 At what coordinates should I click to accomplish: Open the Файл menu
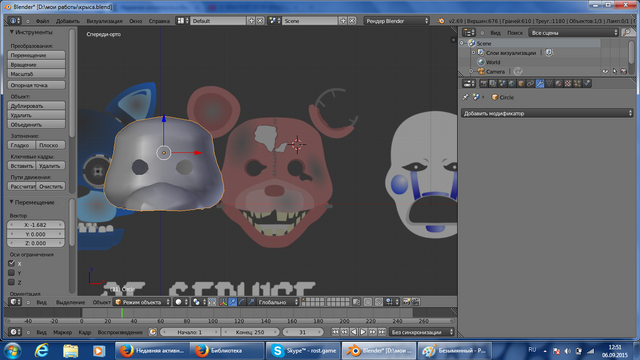click(42, 21)
